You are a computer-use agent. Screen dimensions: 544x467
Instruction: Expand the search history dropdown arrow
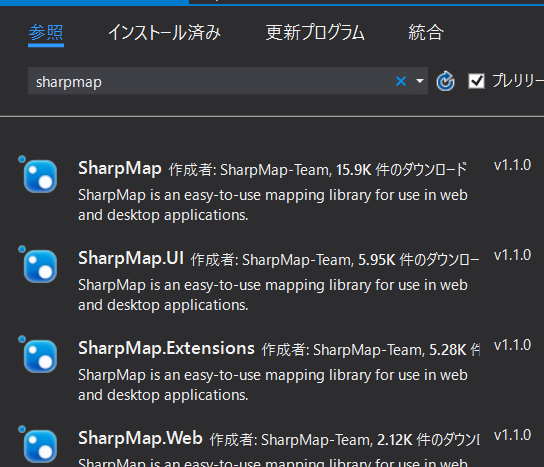click(420, 81)
